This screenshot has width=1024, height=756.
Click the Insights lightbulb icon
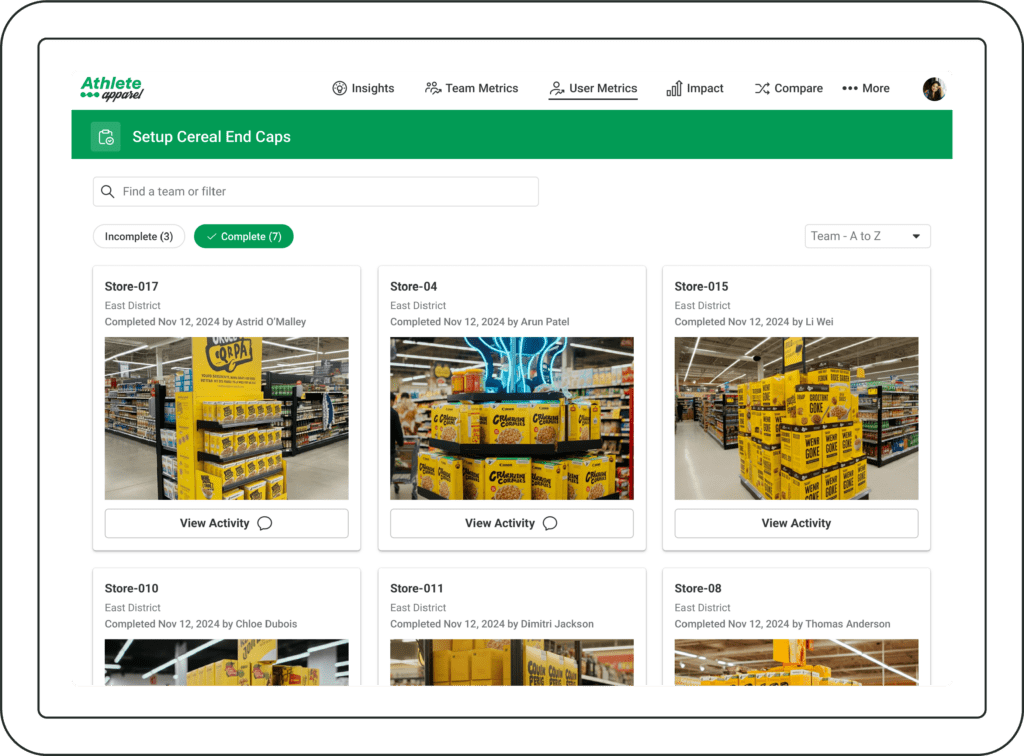pos(339,88)
